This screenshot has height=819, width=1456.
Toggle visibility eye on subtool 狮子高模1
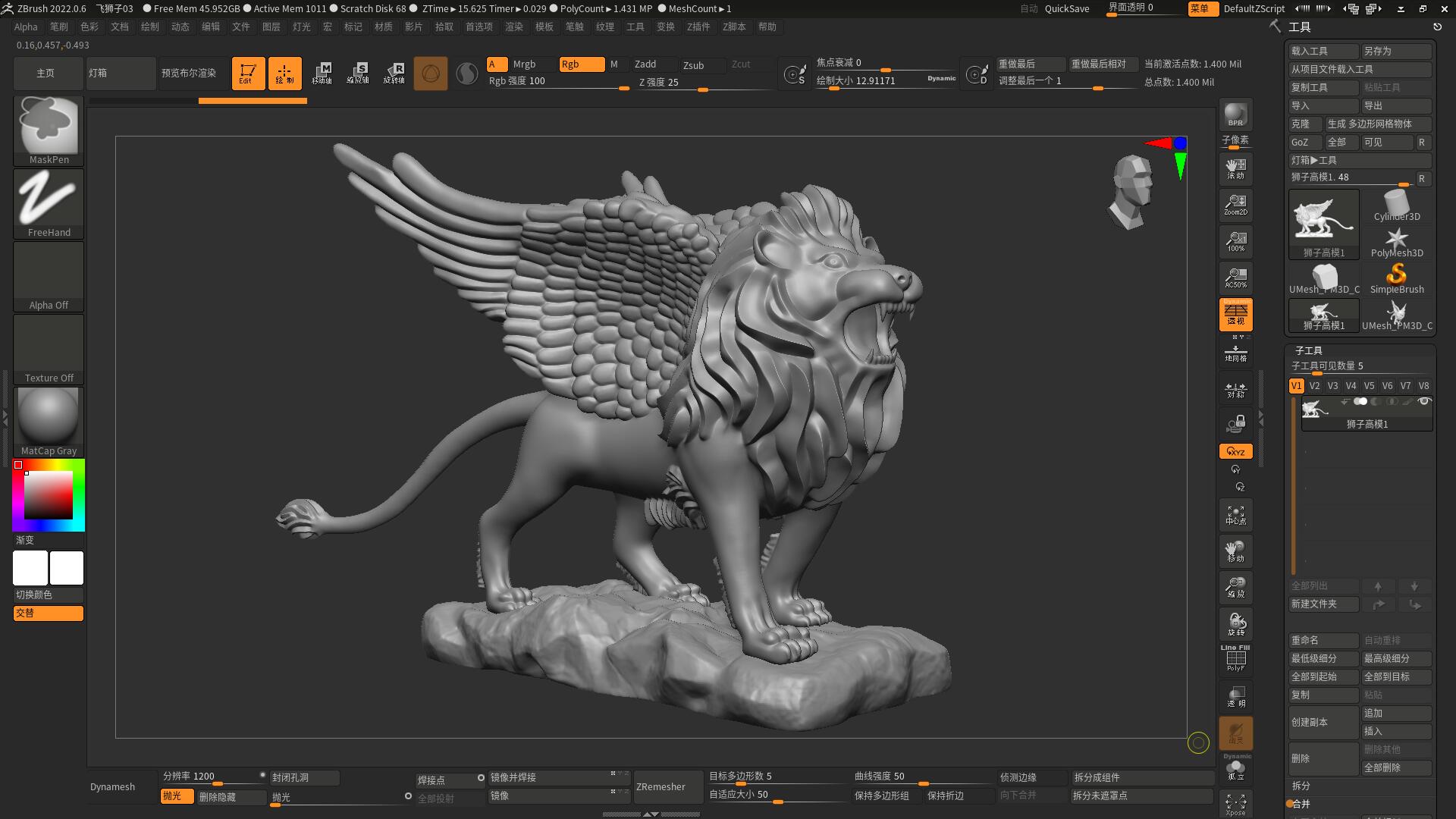click(x=1424, y=402)
